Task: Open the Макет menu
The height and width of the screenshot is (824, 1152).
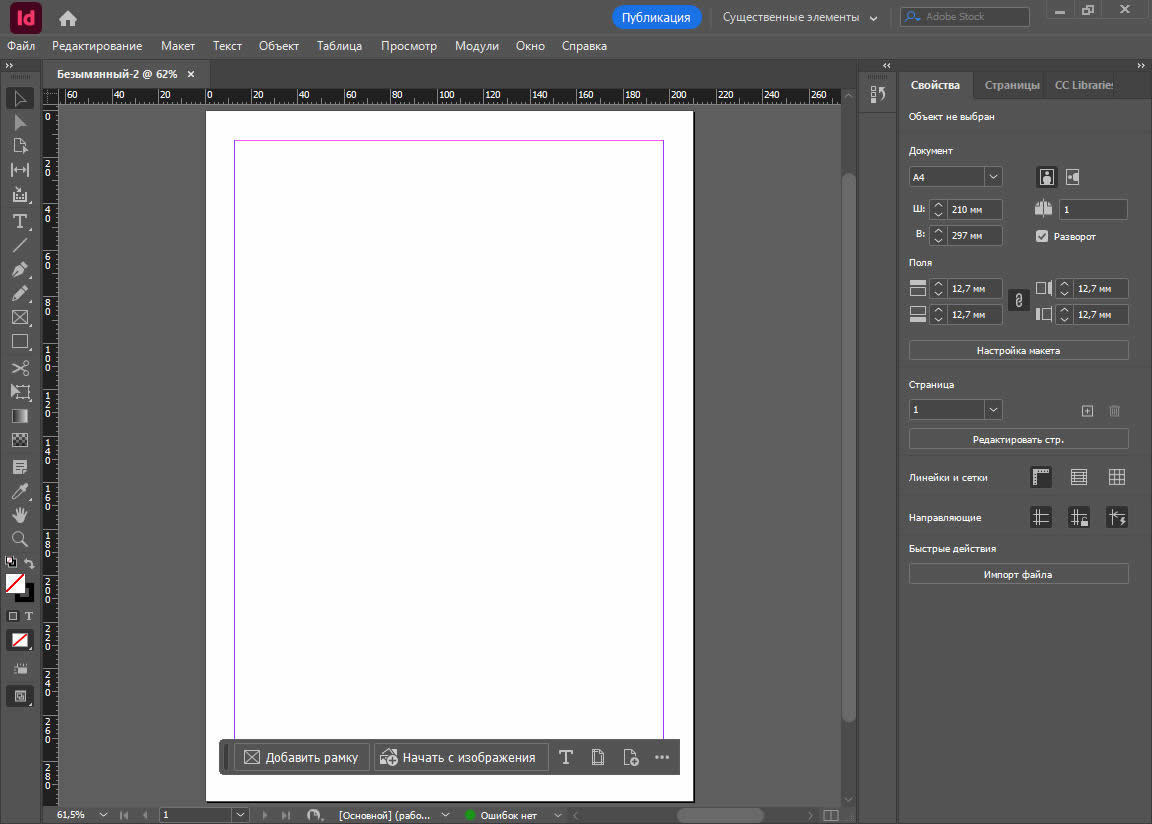Action: pyautogui.click(x=178, y=46)
